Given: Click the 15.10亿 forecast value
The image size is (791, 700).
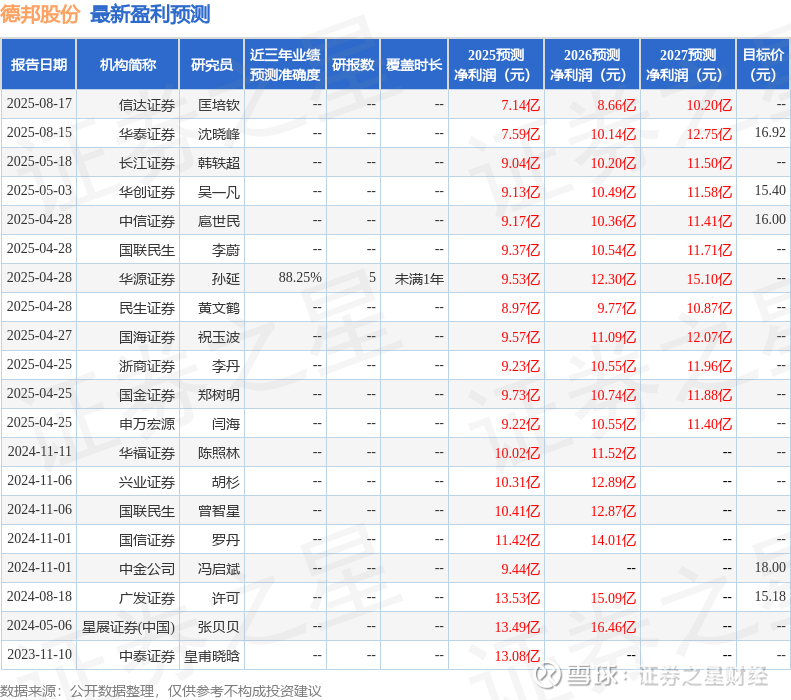Looking at the screenshot, I should pyautogui.click(x=709, y=279).
